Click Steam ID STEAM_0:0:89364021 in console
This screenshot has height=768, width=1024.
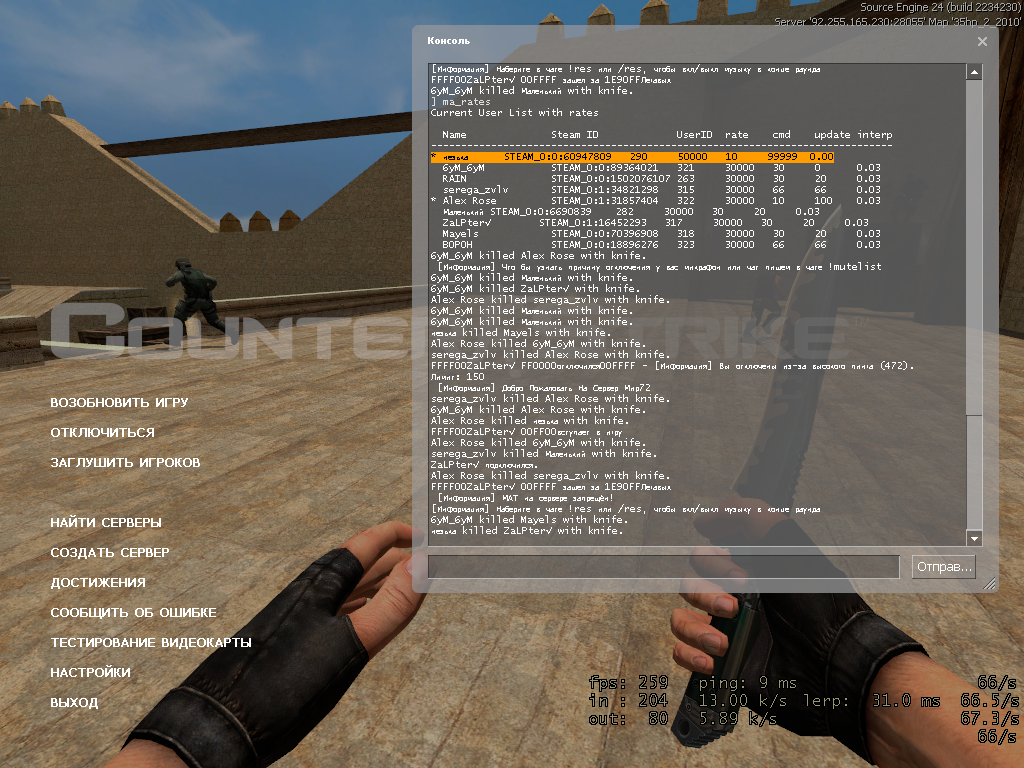(x=604, y=168)
